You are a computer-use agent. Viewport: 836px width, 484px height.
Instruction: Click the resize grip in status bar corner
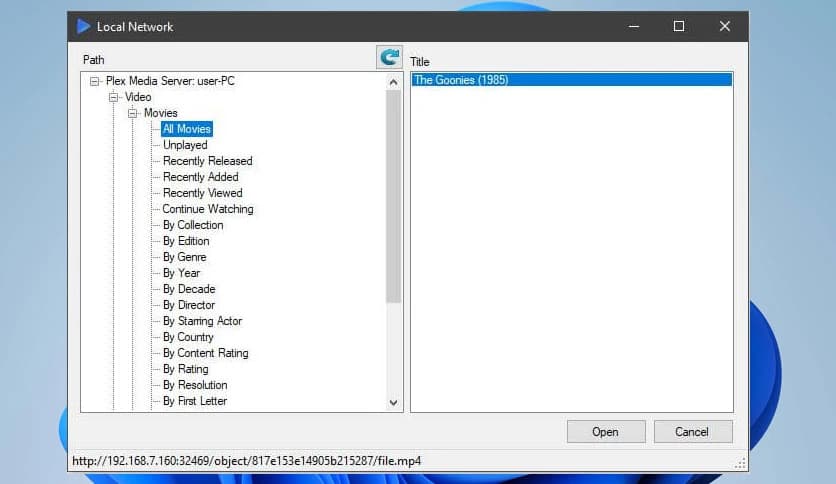tap(740, 463)
